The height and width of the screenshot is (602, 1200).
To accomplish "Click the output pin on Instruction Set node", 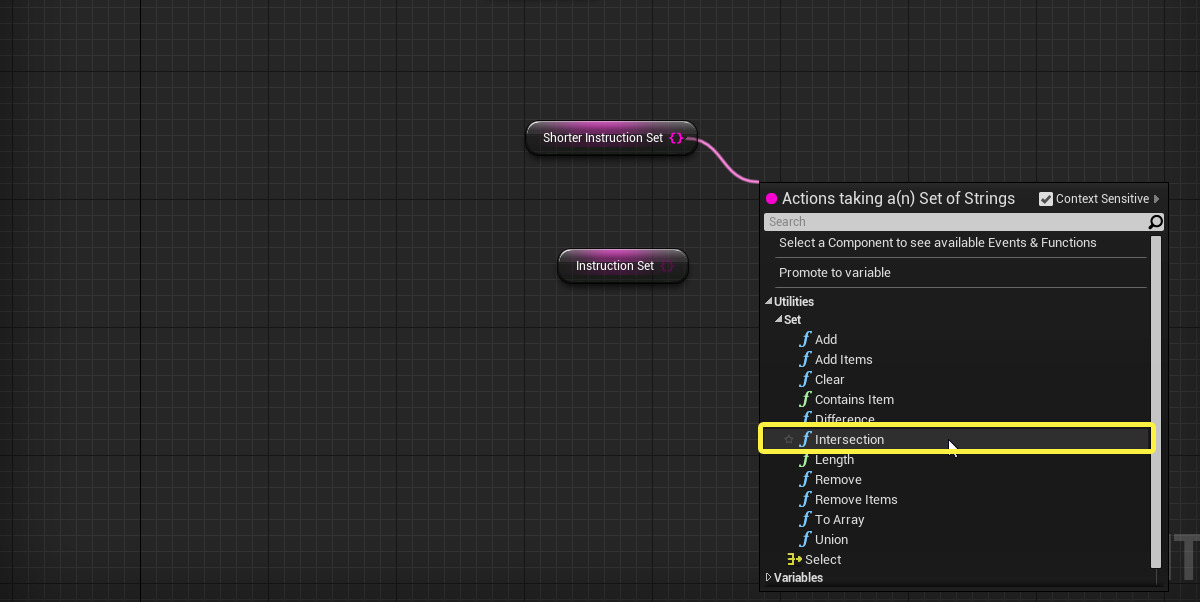I will [x=668, y=266].
